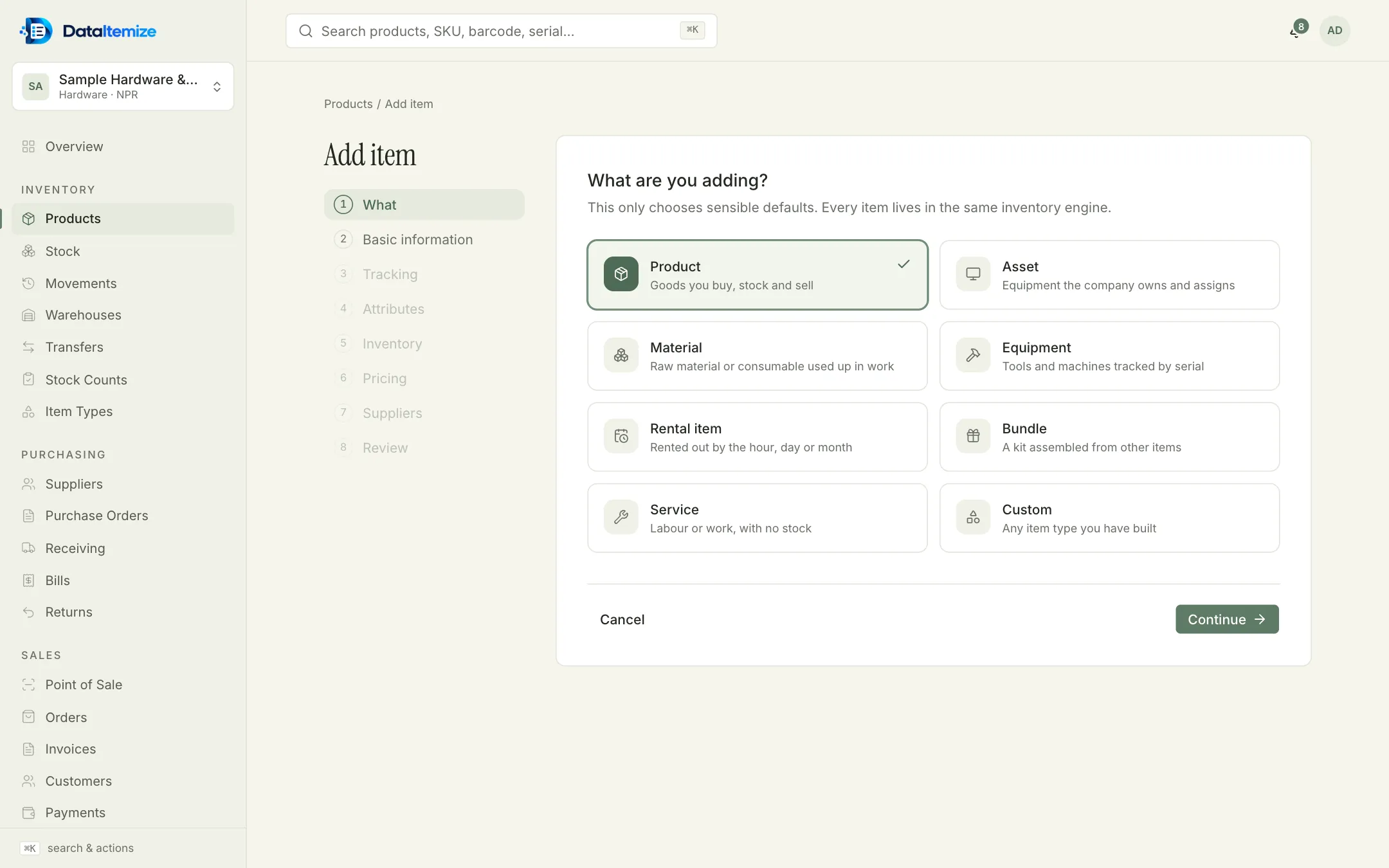
Task: Open Invoices in the sidebar
Action: click(123, 749)
